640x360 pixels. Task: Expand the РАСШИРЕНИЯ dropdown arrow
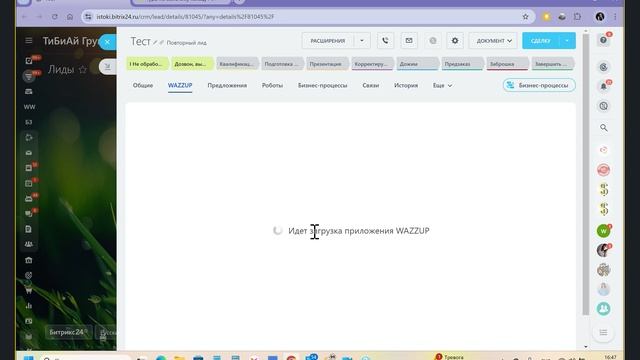(362, 40)
